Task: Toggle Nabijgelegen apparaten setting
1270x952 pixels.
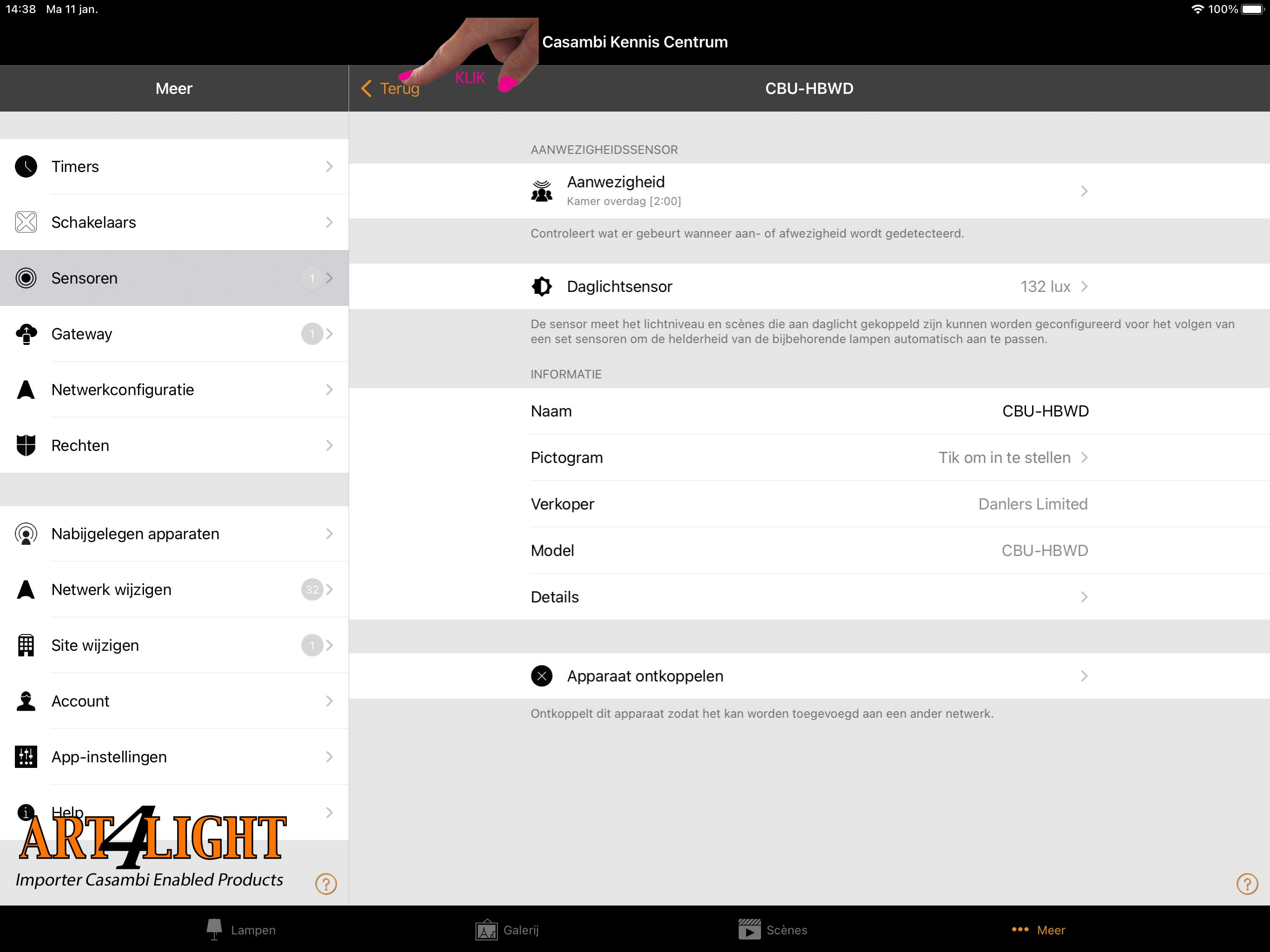Action: click(x=174, y=534)
